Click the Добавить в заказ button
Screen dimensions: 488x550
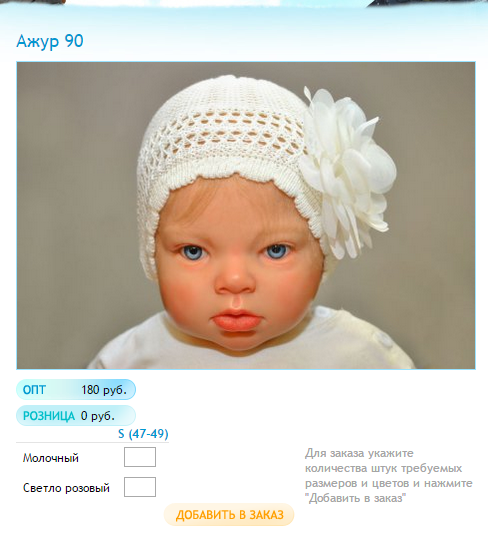coord(229,515)
